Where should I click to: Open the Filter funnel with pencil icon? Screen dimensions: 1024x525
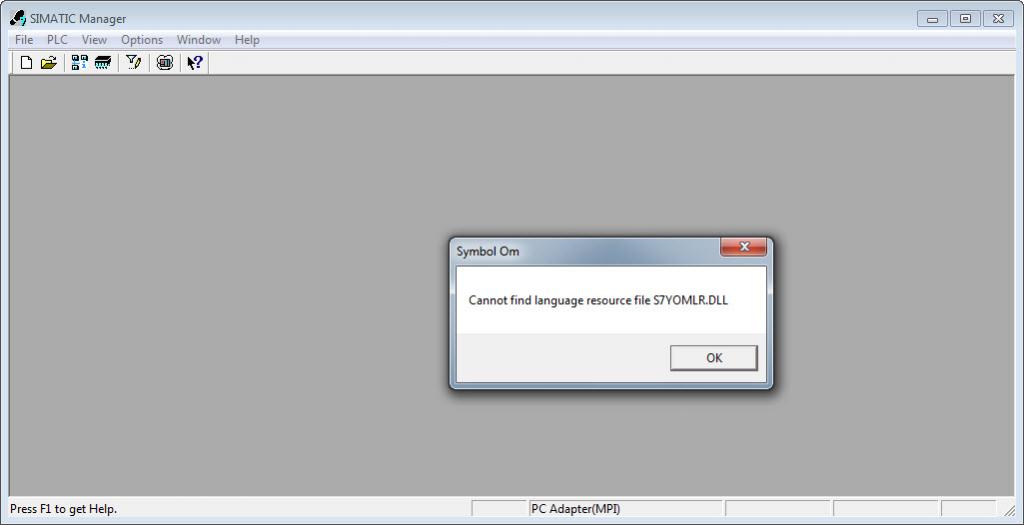click(x=134, y=63)
